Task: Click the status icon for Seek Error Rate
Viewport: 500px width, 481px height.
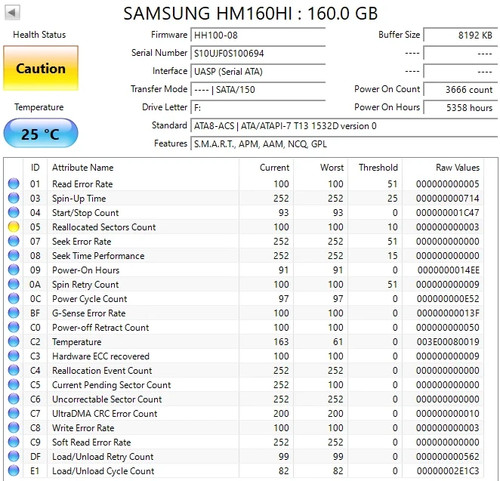Action: point(14,241)
